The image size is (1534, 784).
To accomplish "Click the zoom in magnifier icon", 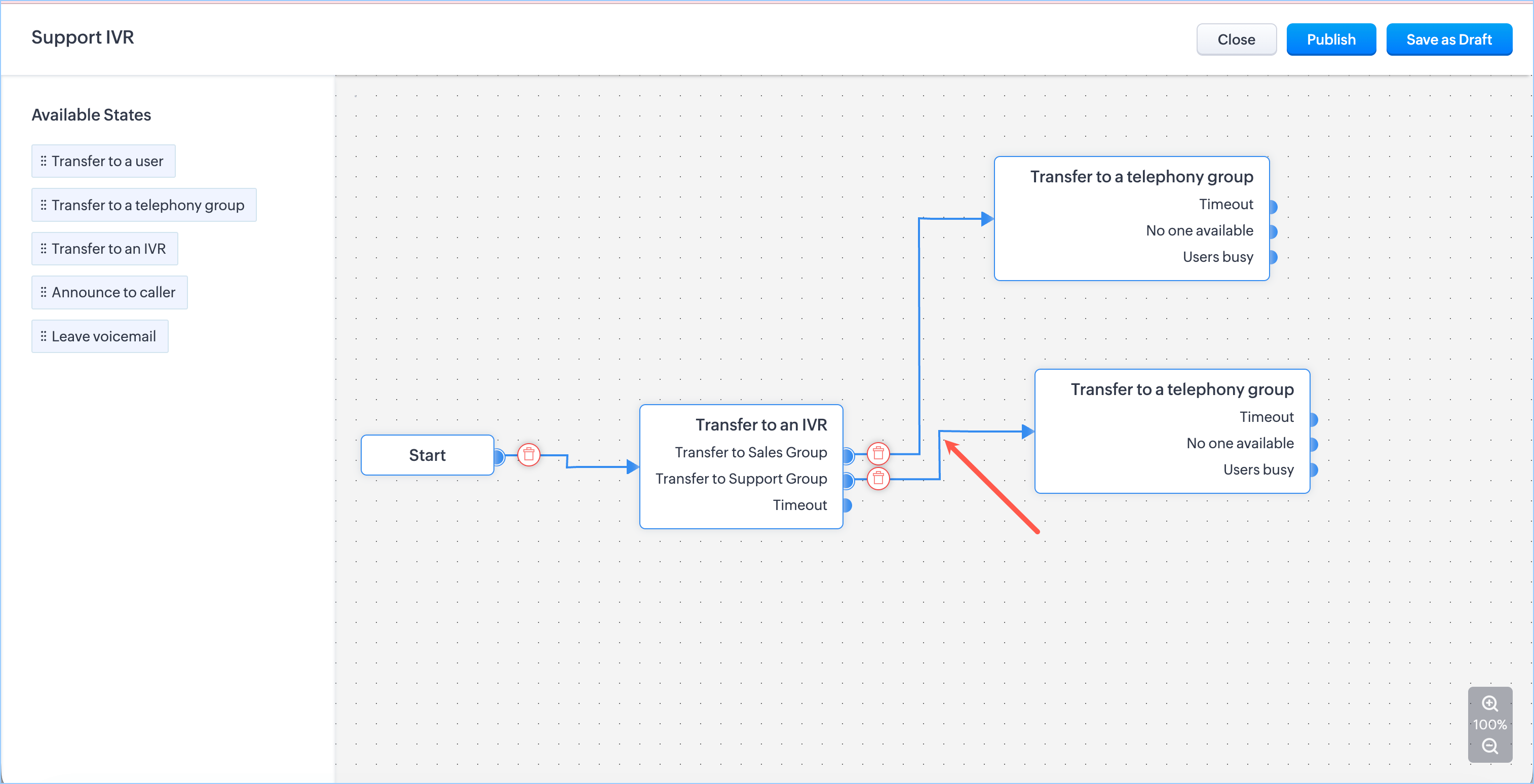I will [x=1489, y=703].
